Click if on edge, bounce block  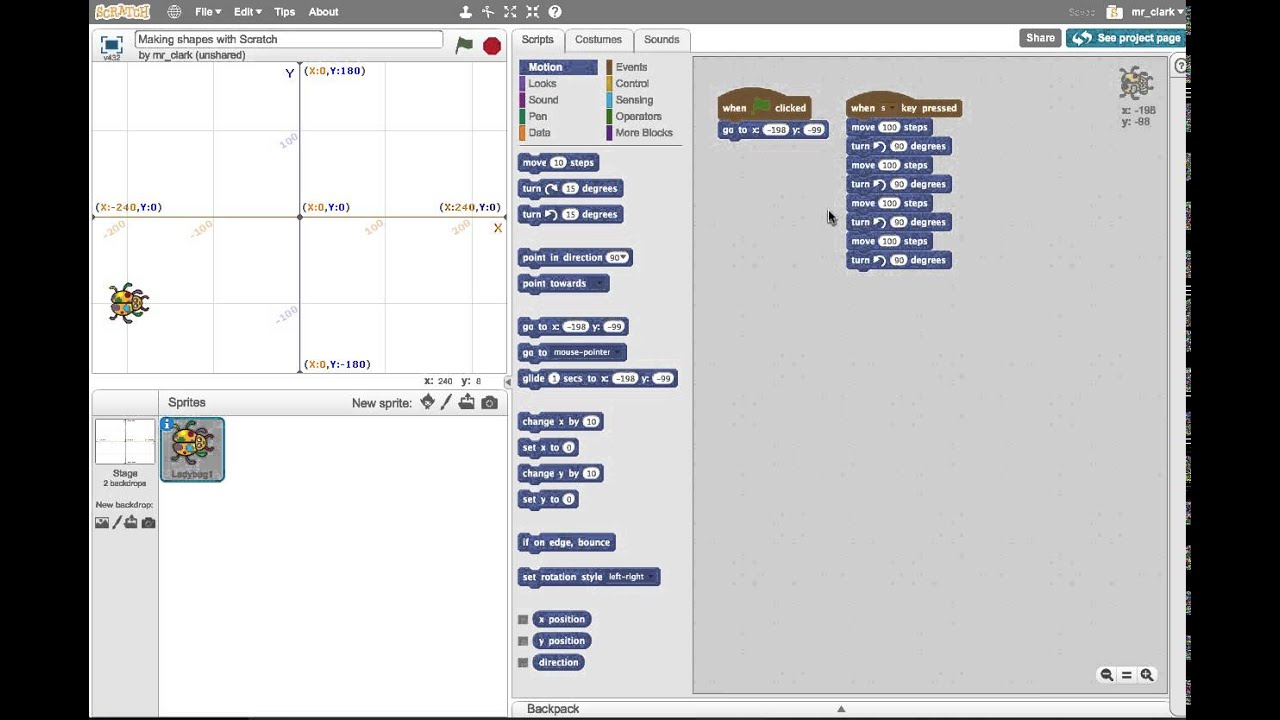point(566,543)
